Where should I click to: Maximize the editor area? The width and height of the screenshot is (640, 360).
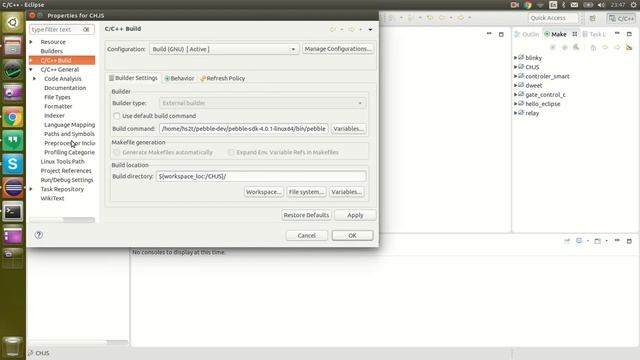pyautogui.click(x=501, y=34)
